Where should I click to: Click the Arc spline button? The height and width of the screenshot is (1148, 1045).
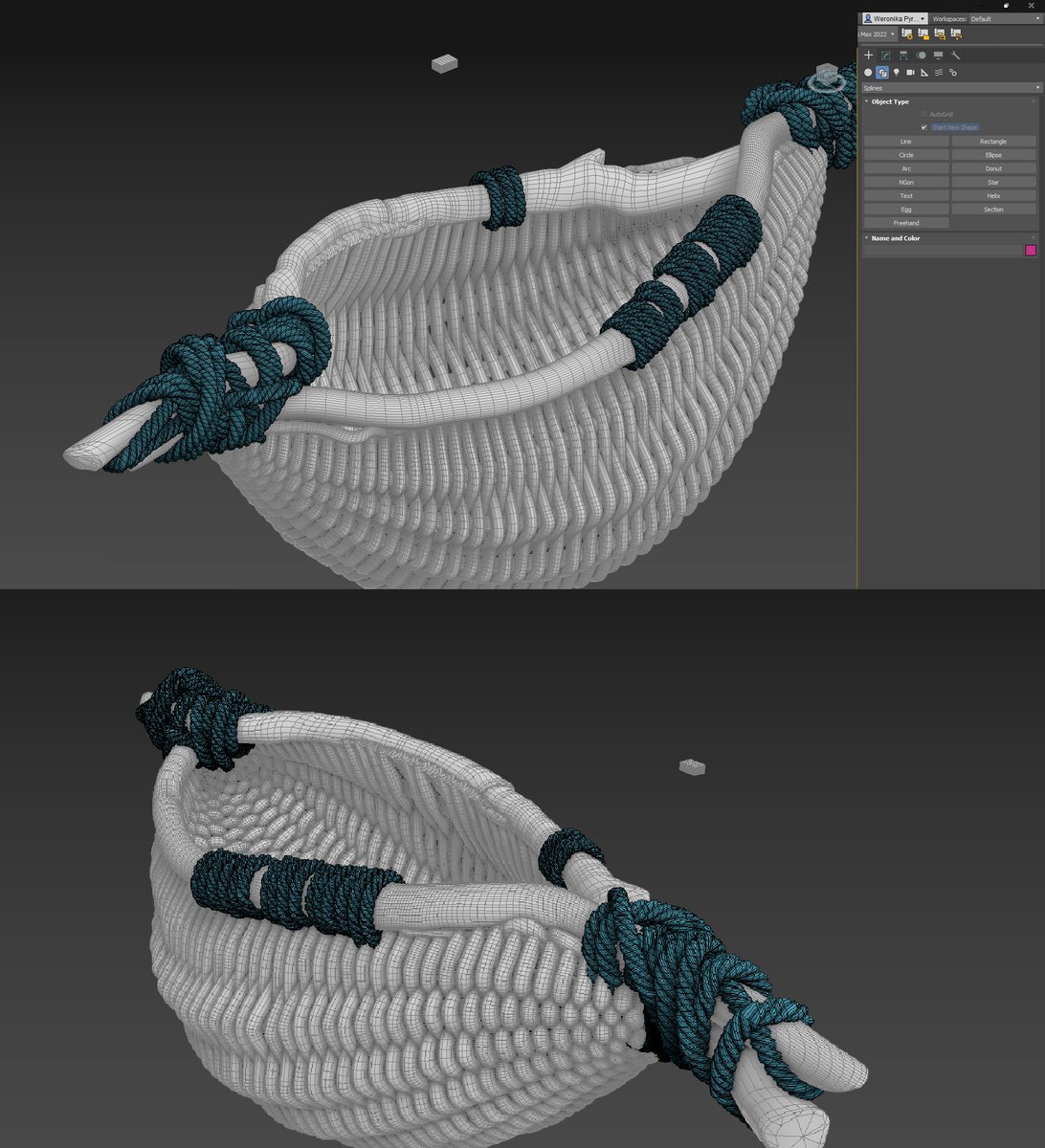tap(906, 168)
